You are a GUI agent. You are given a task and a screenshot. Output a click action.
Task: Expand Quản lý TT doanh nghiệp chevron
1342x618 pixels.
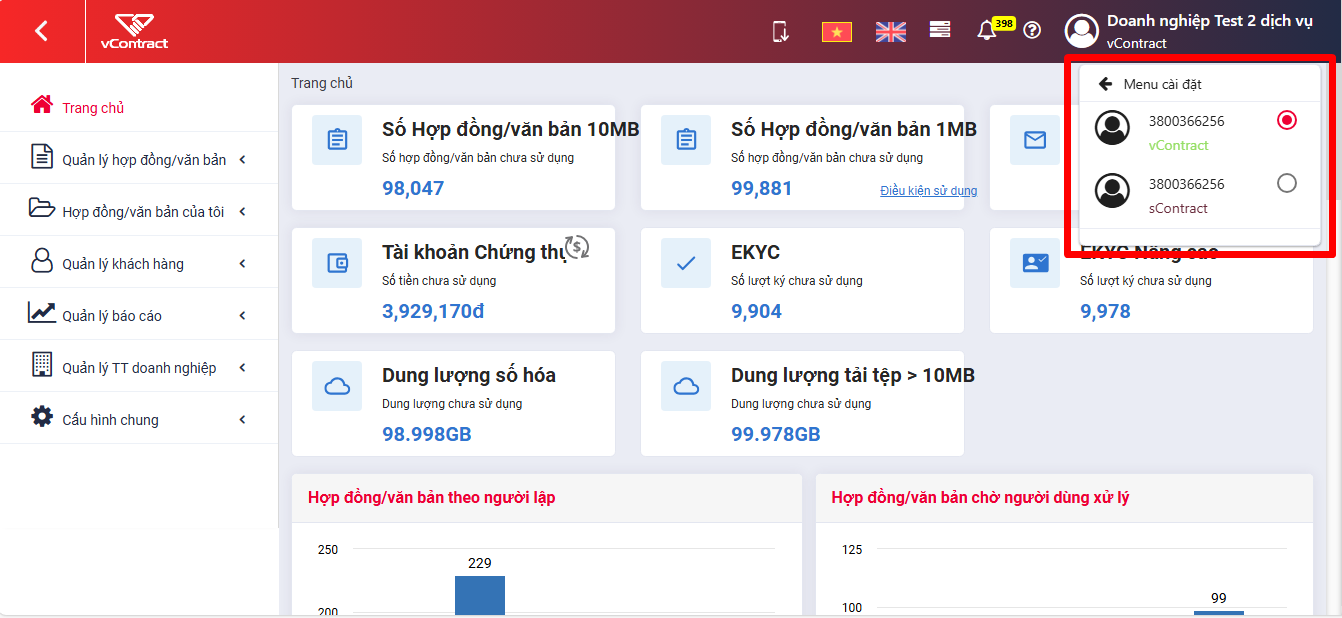pos(243,368)
